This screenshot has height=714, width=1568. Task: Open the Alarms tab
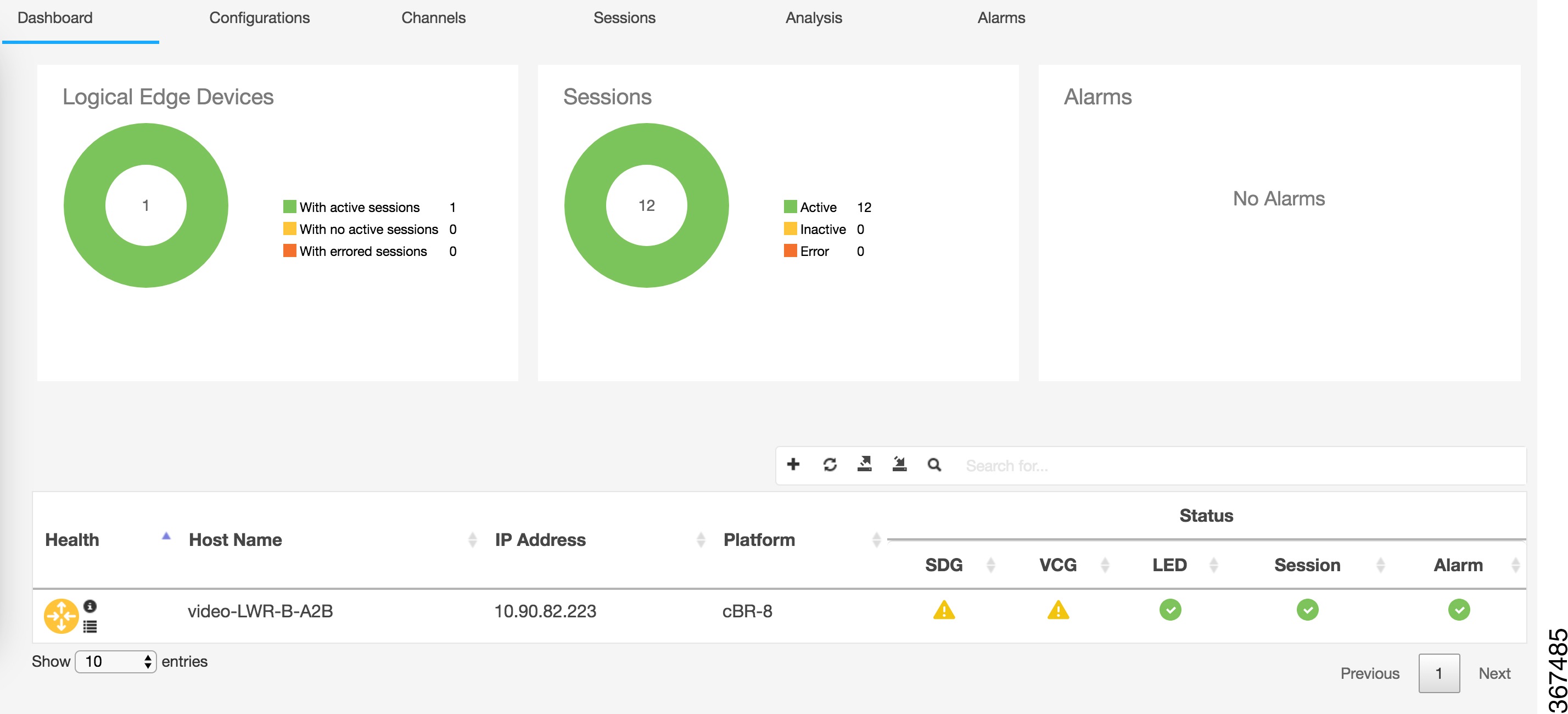pos(1001,18)
